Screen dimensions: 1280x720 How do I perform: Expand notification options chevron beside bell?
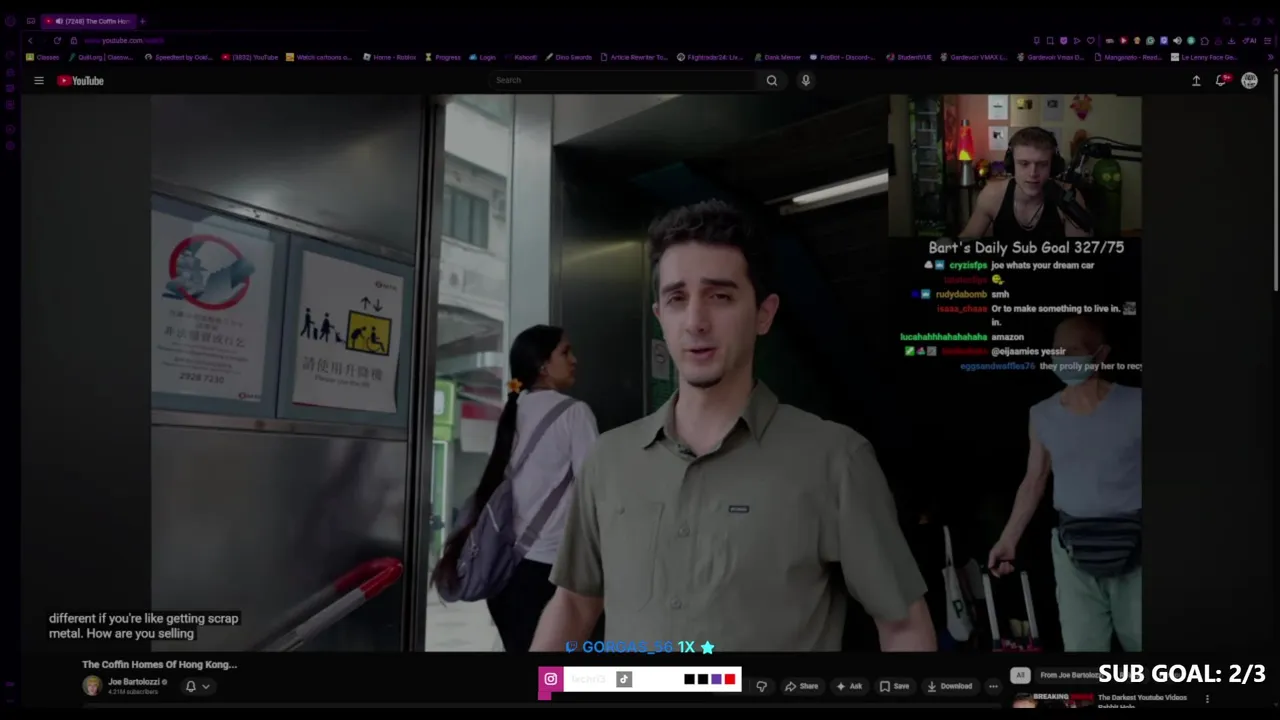click(x=206, y=686)
